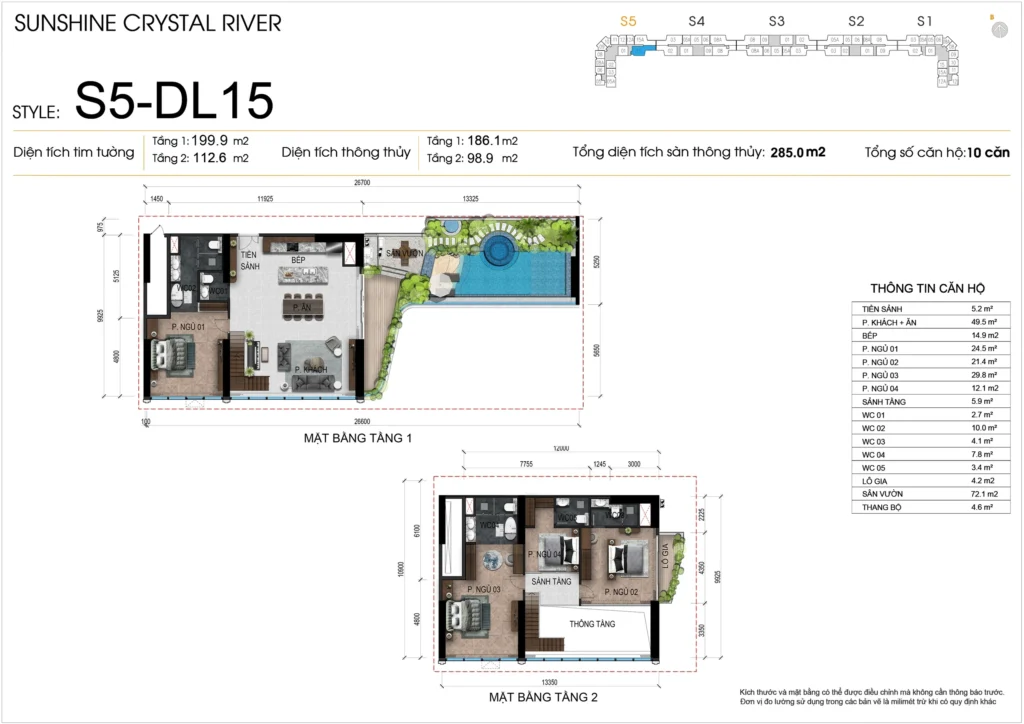Click the round swimming pool in the garden
Viewport: 1024px width, 724px height.
coord(496,246)
